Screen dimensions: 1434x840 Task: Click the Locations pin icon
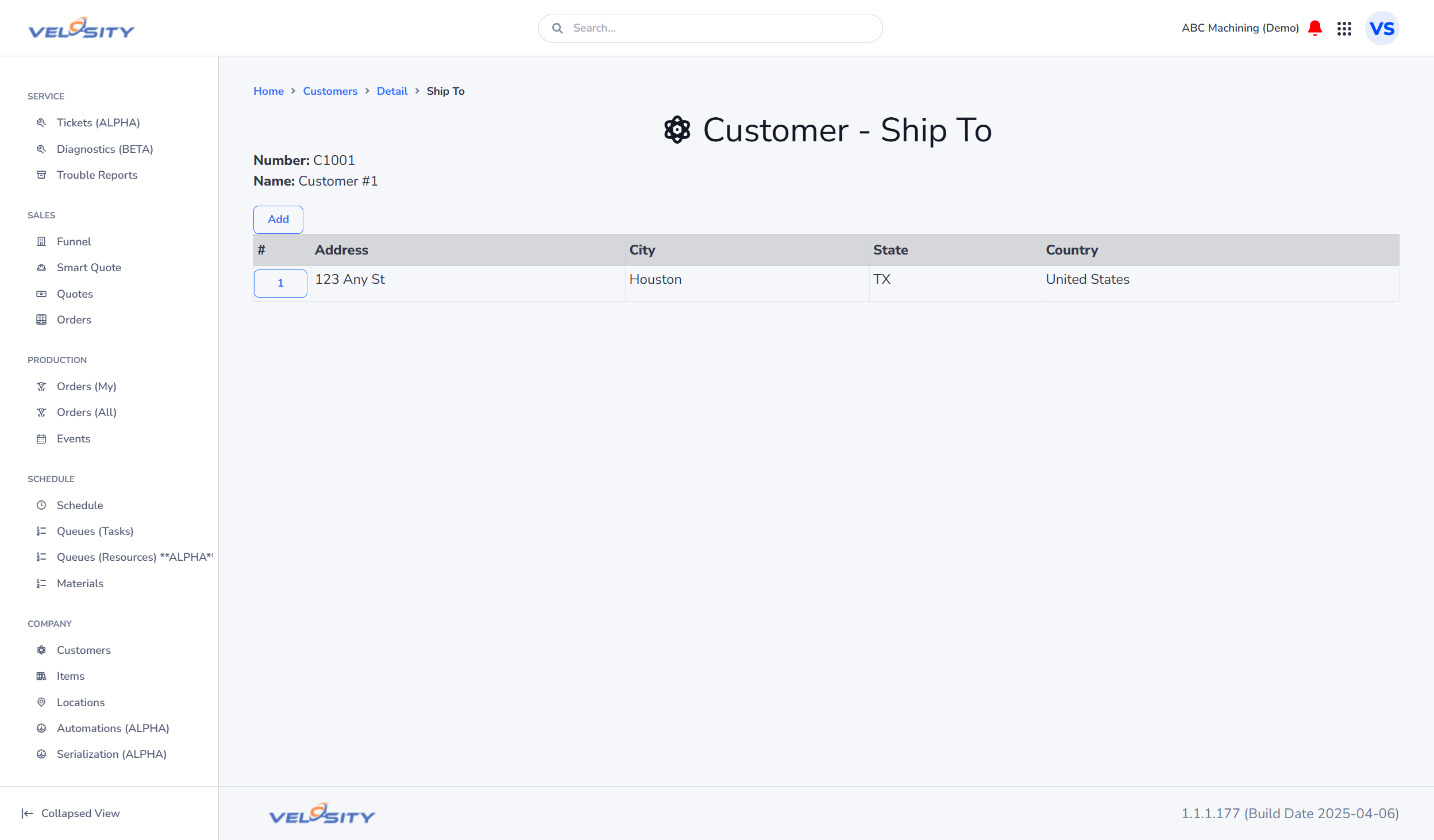pyautogui.click(x=41, y=702)
